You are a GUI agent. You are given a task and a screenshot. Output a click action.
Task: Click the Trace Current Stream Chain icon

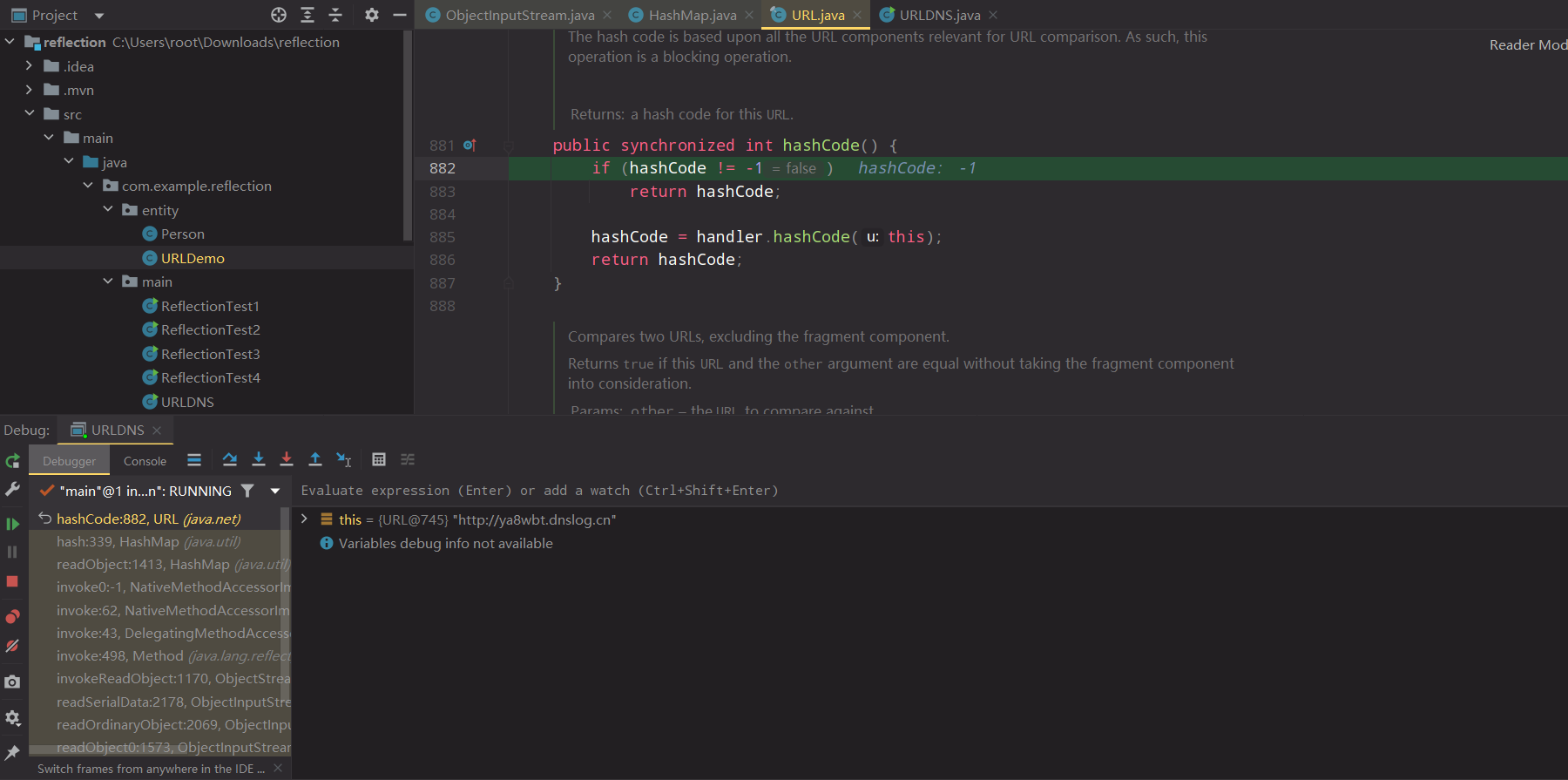tap(408, 459)
